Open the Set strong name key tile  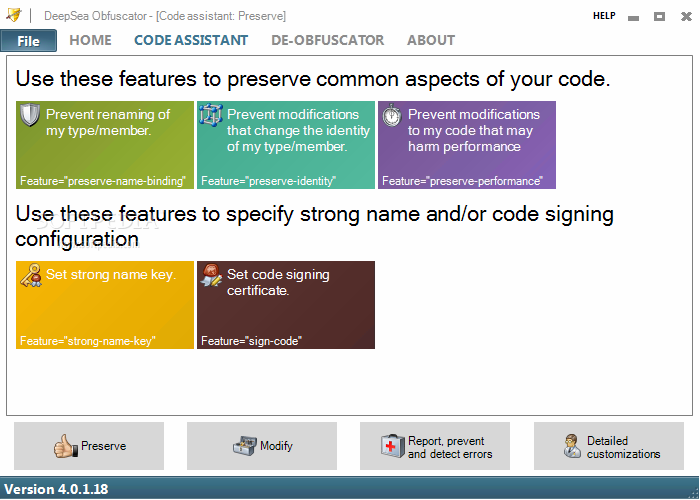click(x=105, y=305)
